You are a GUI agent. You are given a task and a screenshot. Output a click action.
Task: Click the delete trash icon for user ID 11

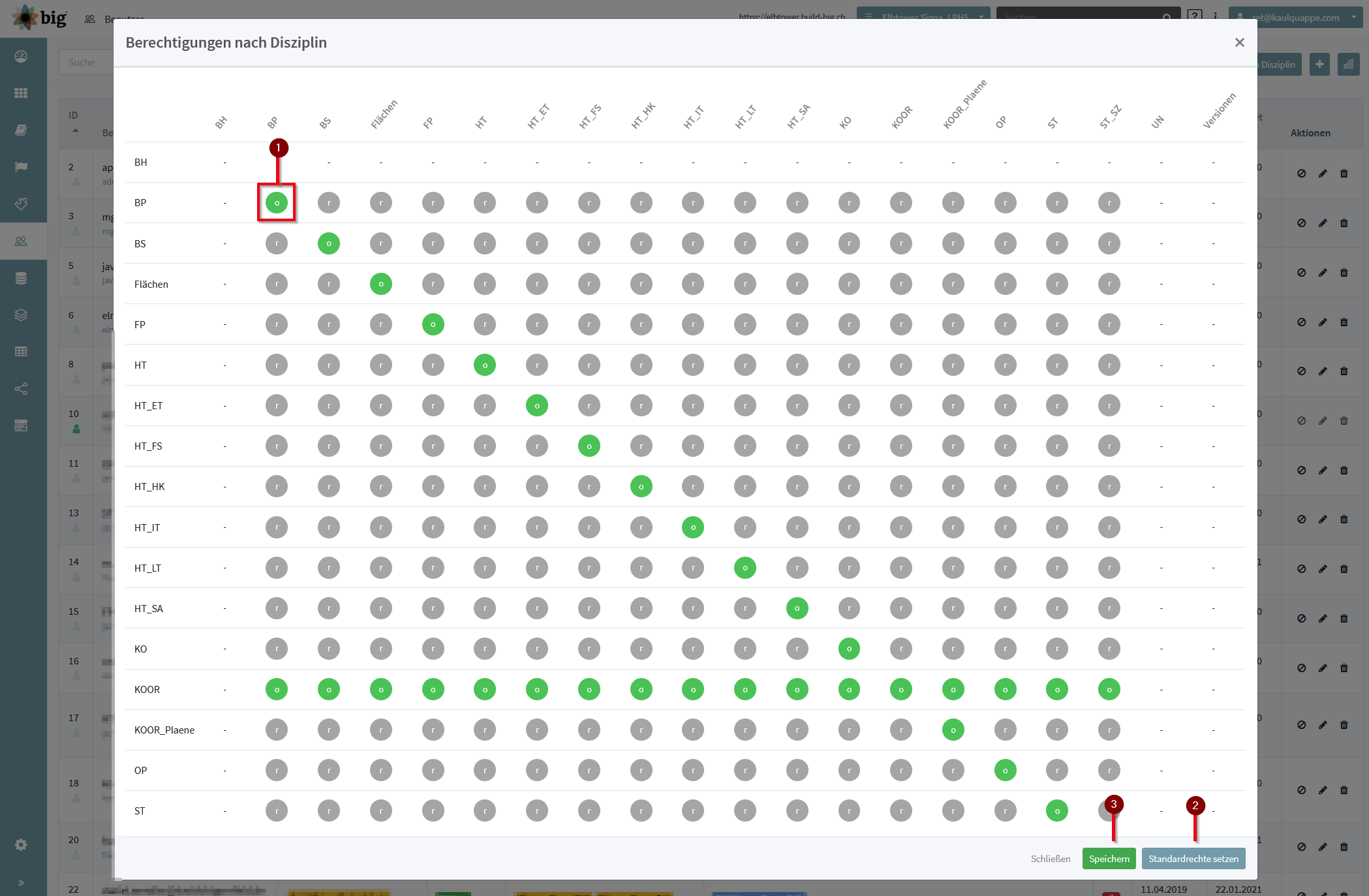[x=1344, y=471]
